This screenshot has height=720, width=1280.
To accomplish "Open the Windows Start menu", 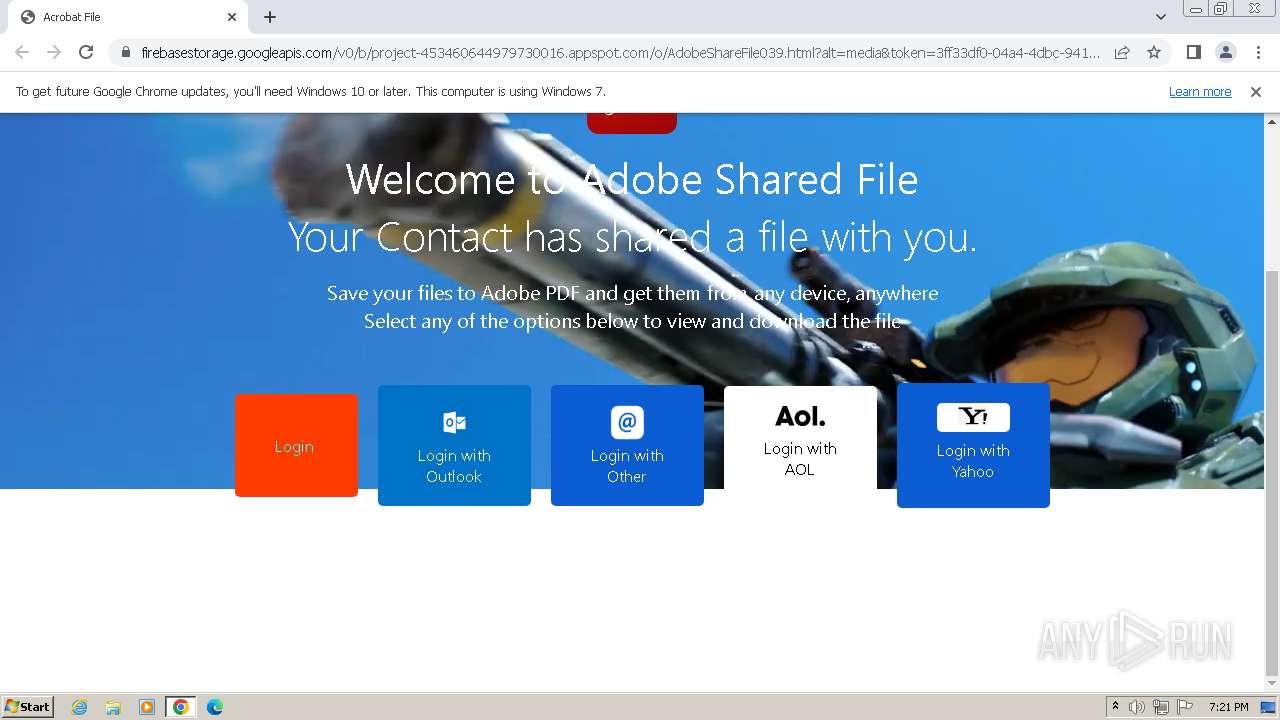I will click(x=27, y=707).
